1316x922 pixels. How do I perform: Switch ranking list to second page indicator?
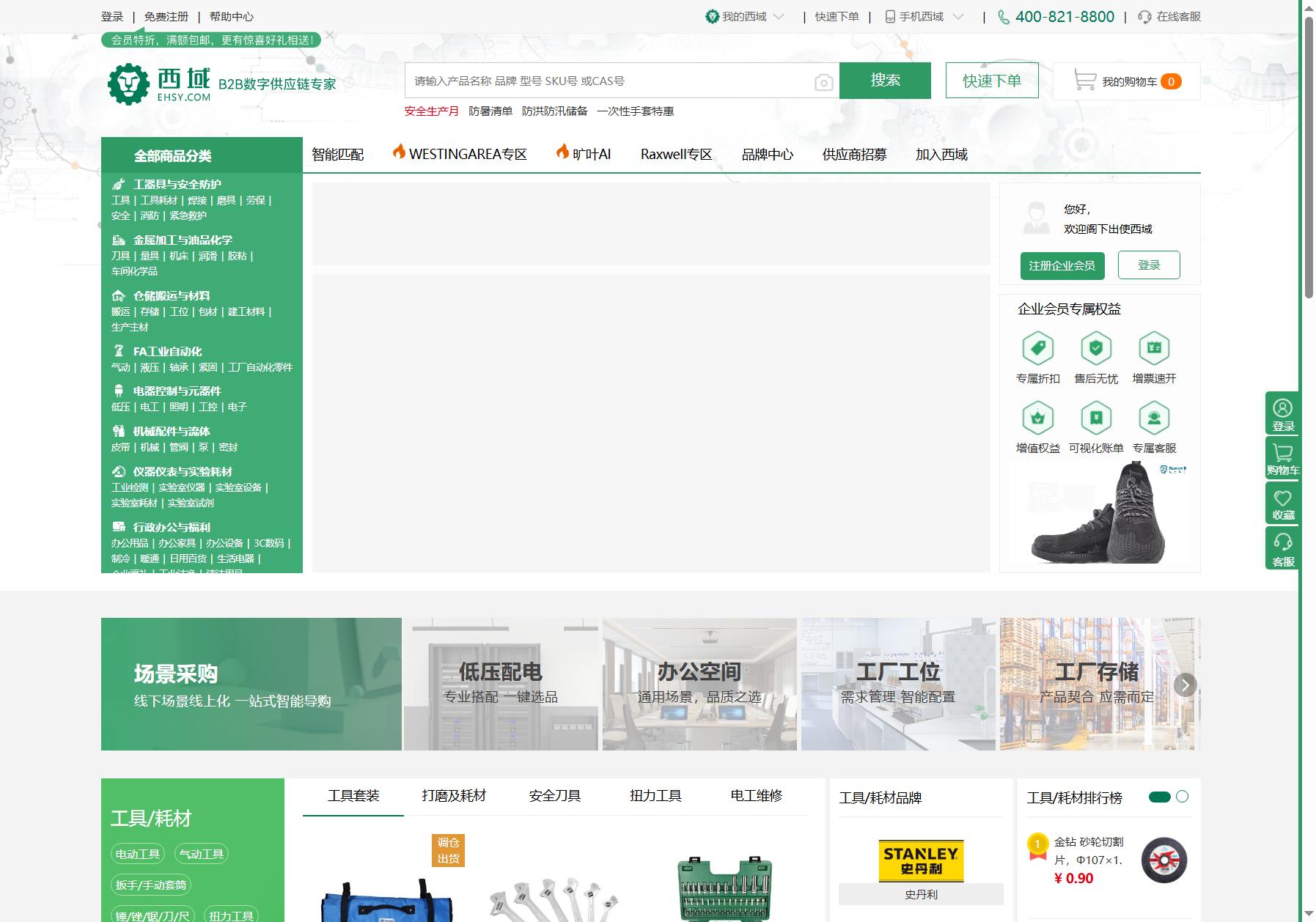pyautogui.click(x=1182, y=797)
